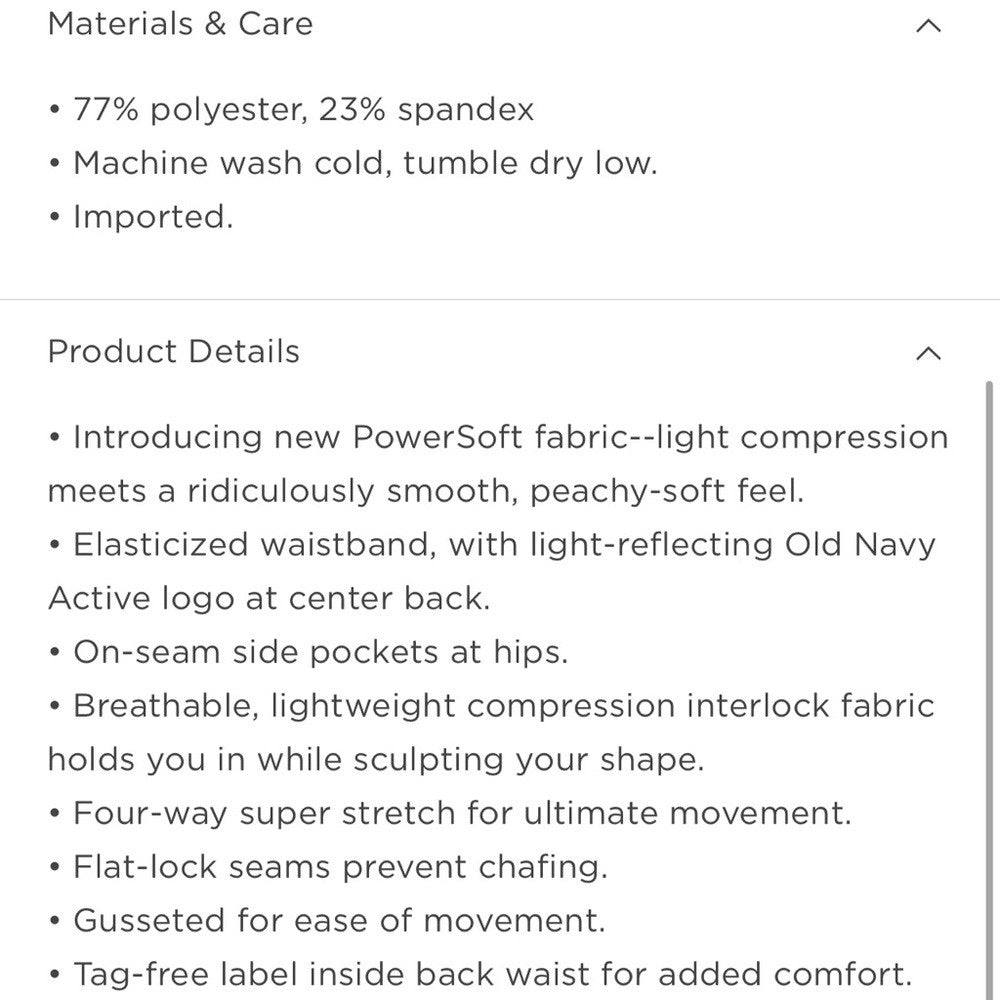Tap the Gusseted for ease of movement line

[x=339, y=920]
